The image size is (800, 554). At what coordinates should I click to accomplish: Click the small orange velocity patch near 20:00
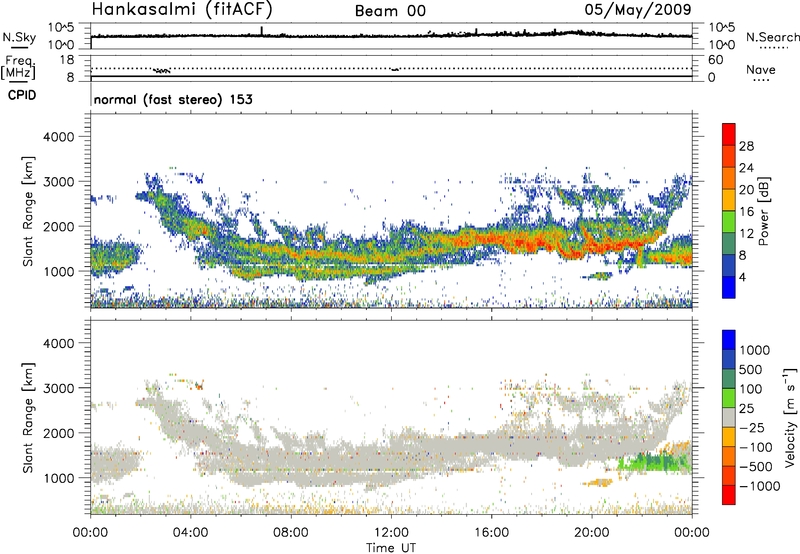(x=598, y=482)
